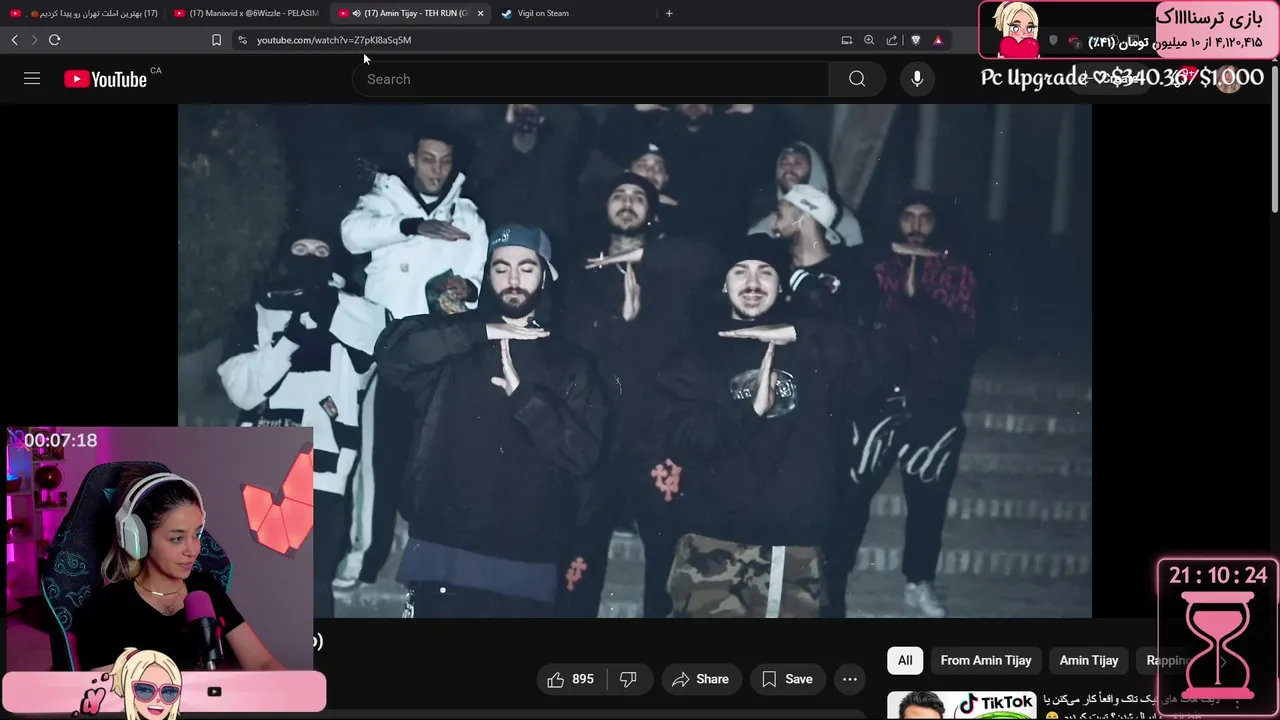Go forward with browser forward arrow
Screen dimensions: 1280x720
(x=34, y=40)
